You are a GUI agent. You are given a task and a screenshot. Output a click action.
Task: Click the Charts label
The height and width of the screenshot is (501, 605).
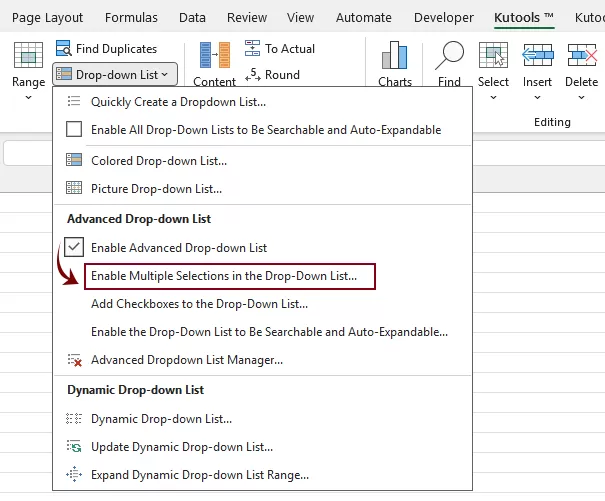pyautogui.click(x=395, y=81)
